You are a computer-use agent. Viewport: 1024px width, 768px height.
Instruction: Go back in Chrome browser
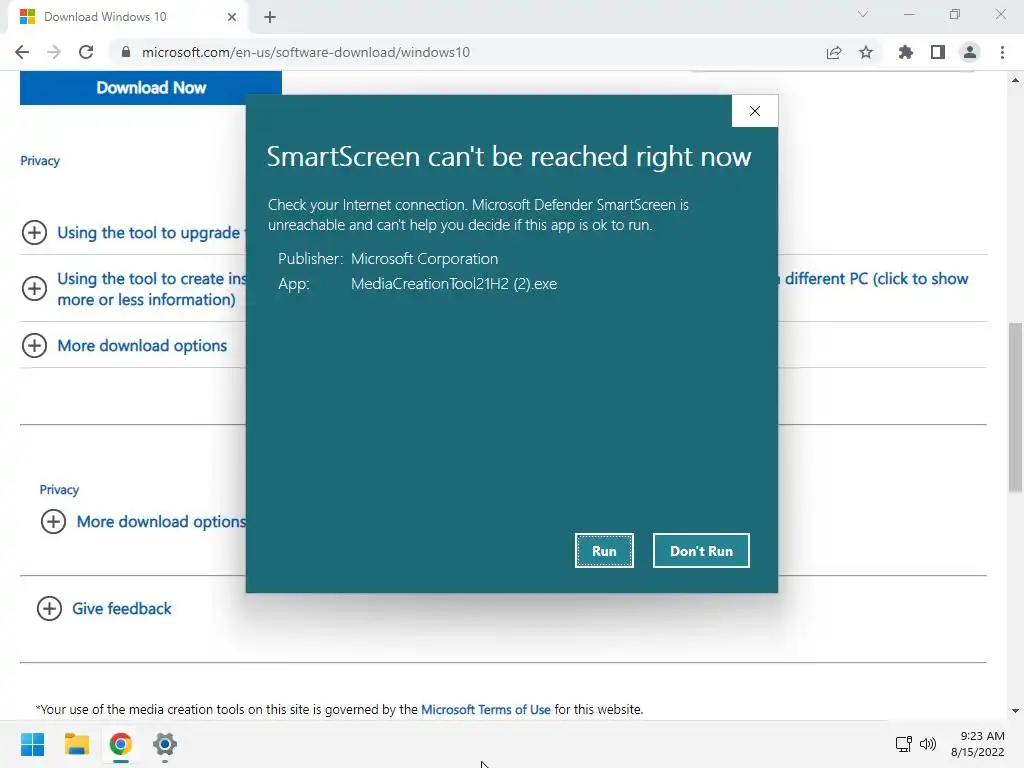point(22,52)
